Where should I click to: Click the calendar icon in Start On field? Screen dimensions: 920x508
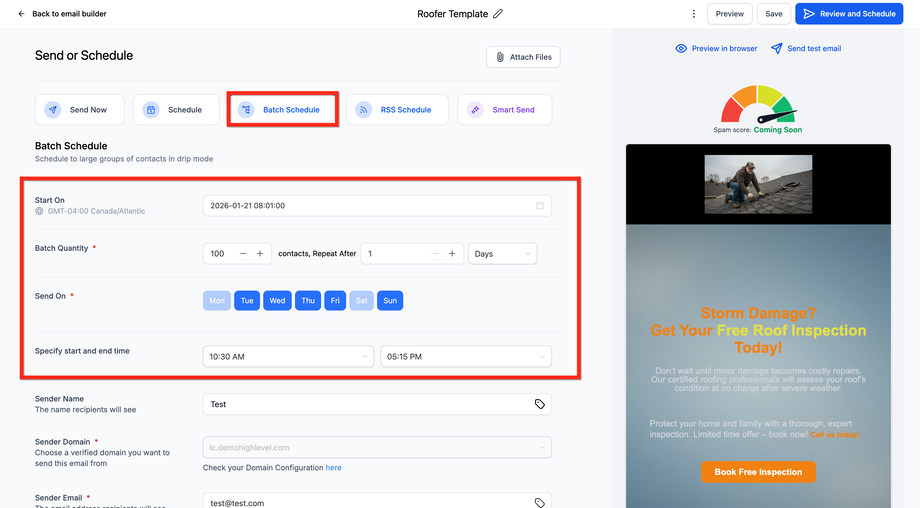[540, 205]
